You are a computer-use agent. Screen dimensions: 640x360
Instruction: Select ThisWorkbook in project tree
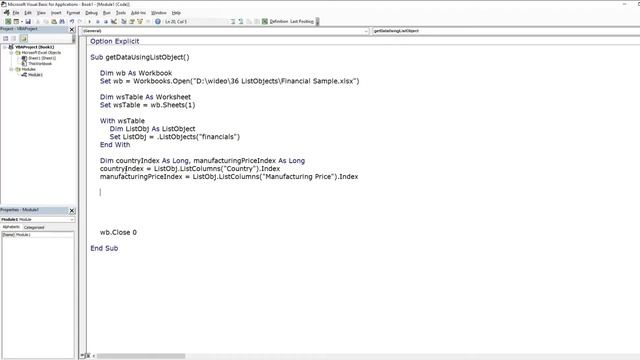(x=40, y=64)
